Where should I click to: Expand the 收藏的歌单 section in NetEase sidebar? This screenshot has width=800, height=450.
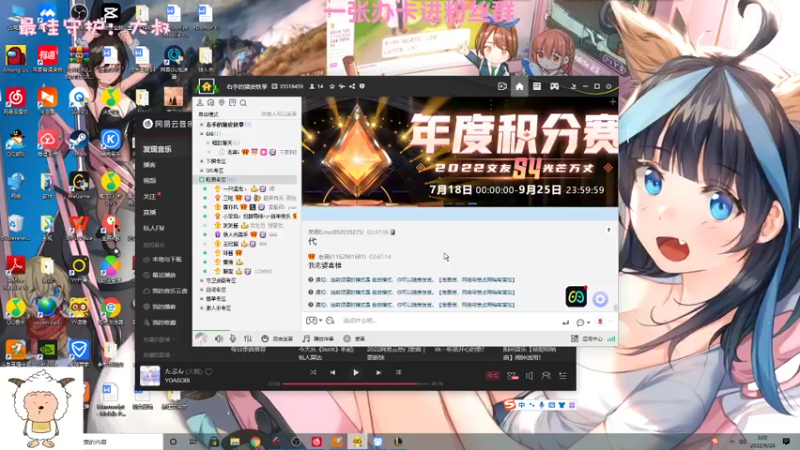(159, 355)
